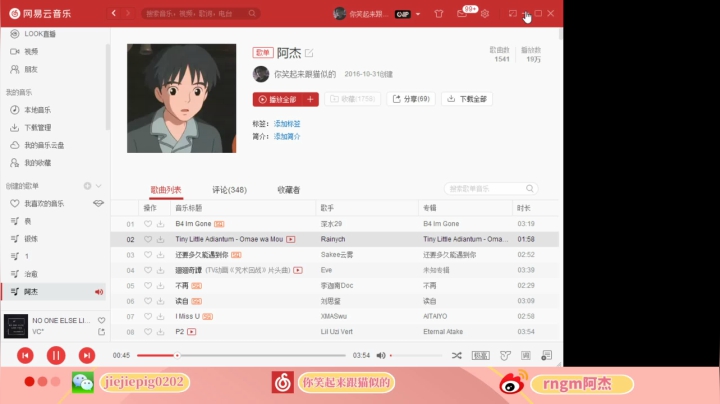
Task: Open the play queue list icon
Action: 546,355
